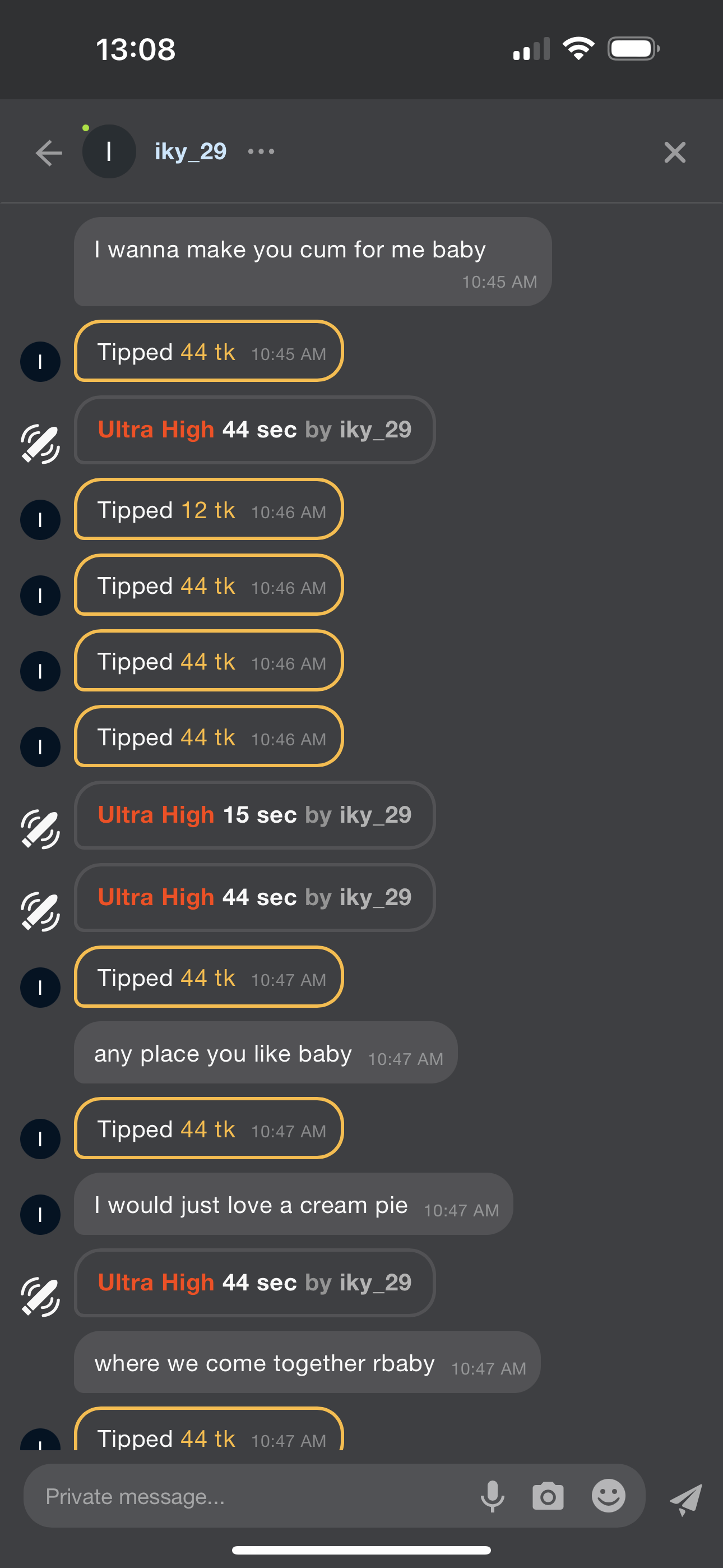Tap the back arrow in the chat header

pos(49,152)
